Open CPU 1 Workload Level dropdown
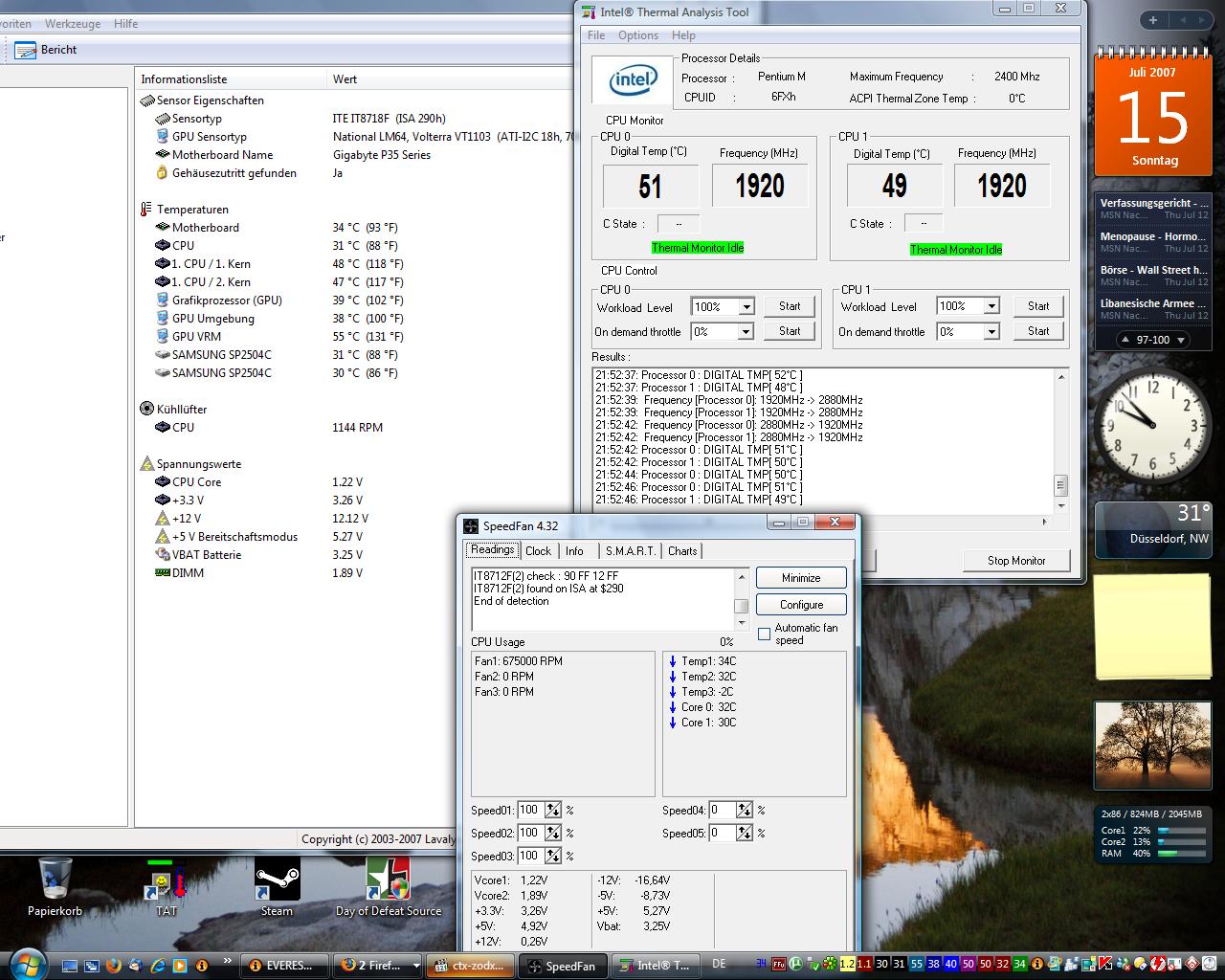 [991, 306]
